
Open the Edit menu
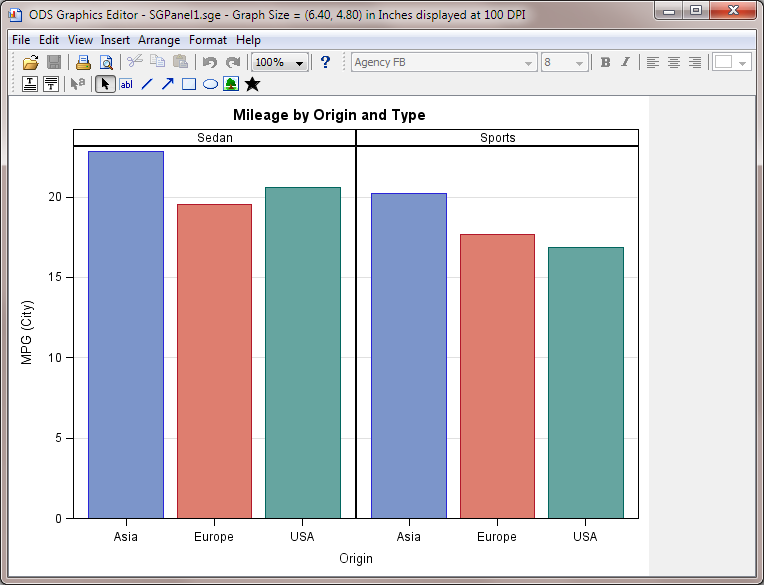tap(49, 40)
